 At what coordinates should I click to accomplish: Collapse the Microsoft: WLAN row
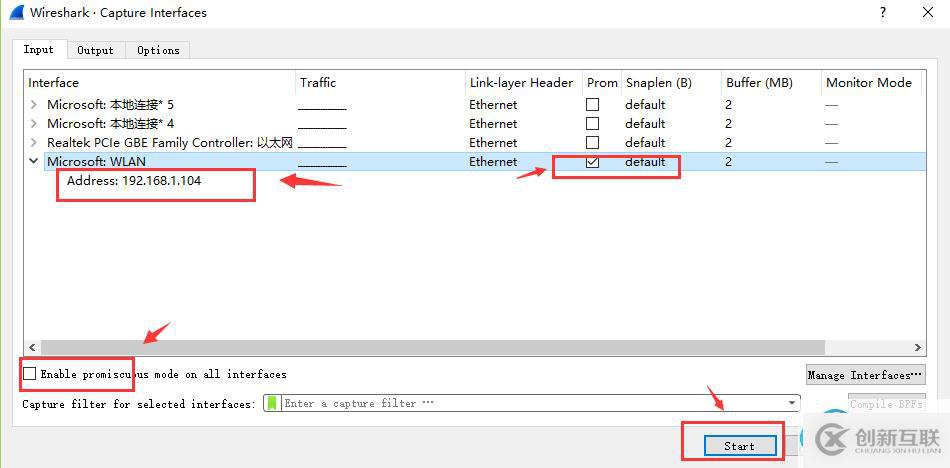coord(33,162)
